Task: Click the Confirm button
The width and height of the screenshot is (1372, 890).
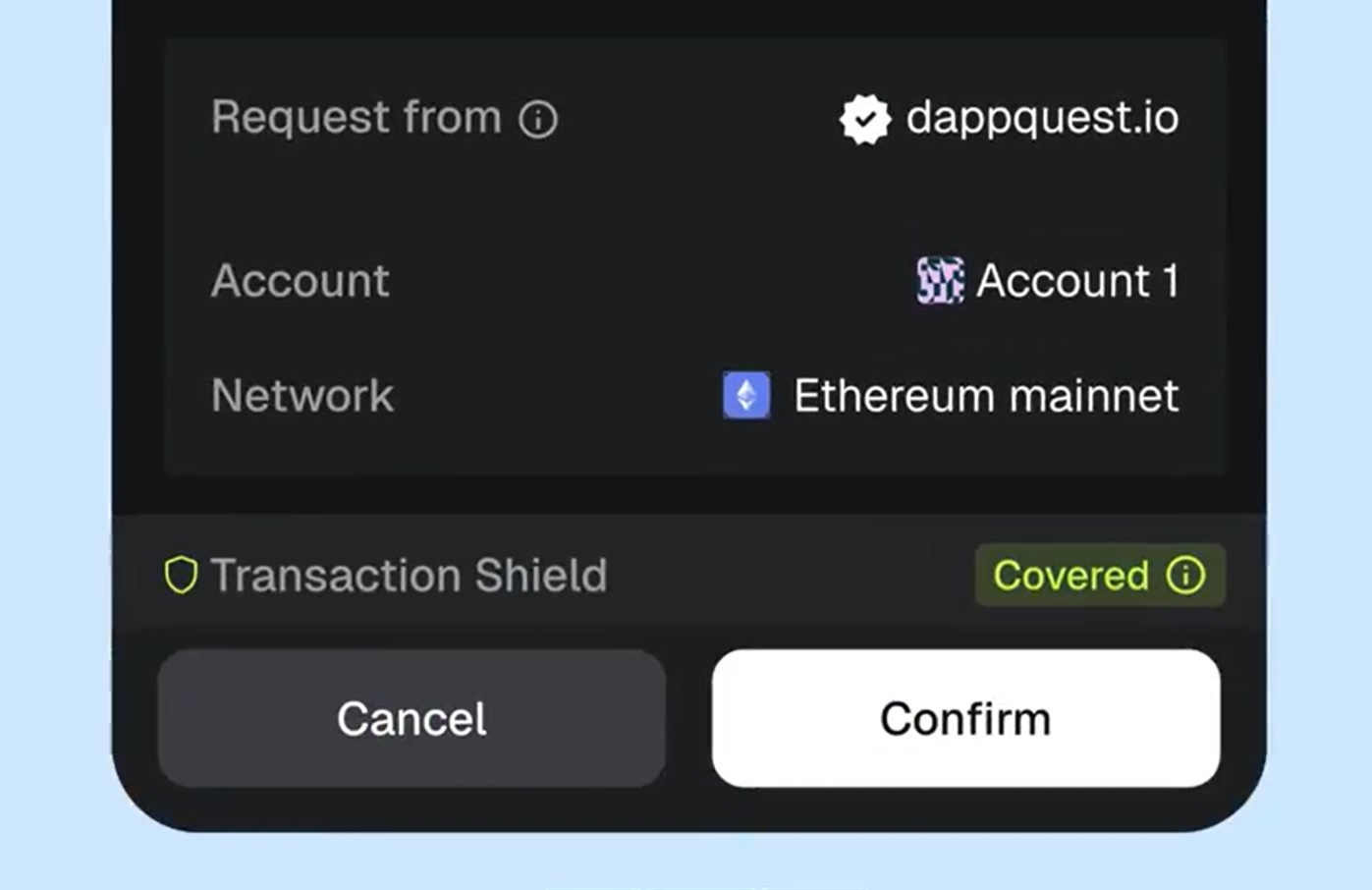Action: pyautogui.click(x=965, y=717)
